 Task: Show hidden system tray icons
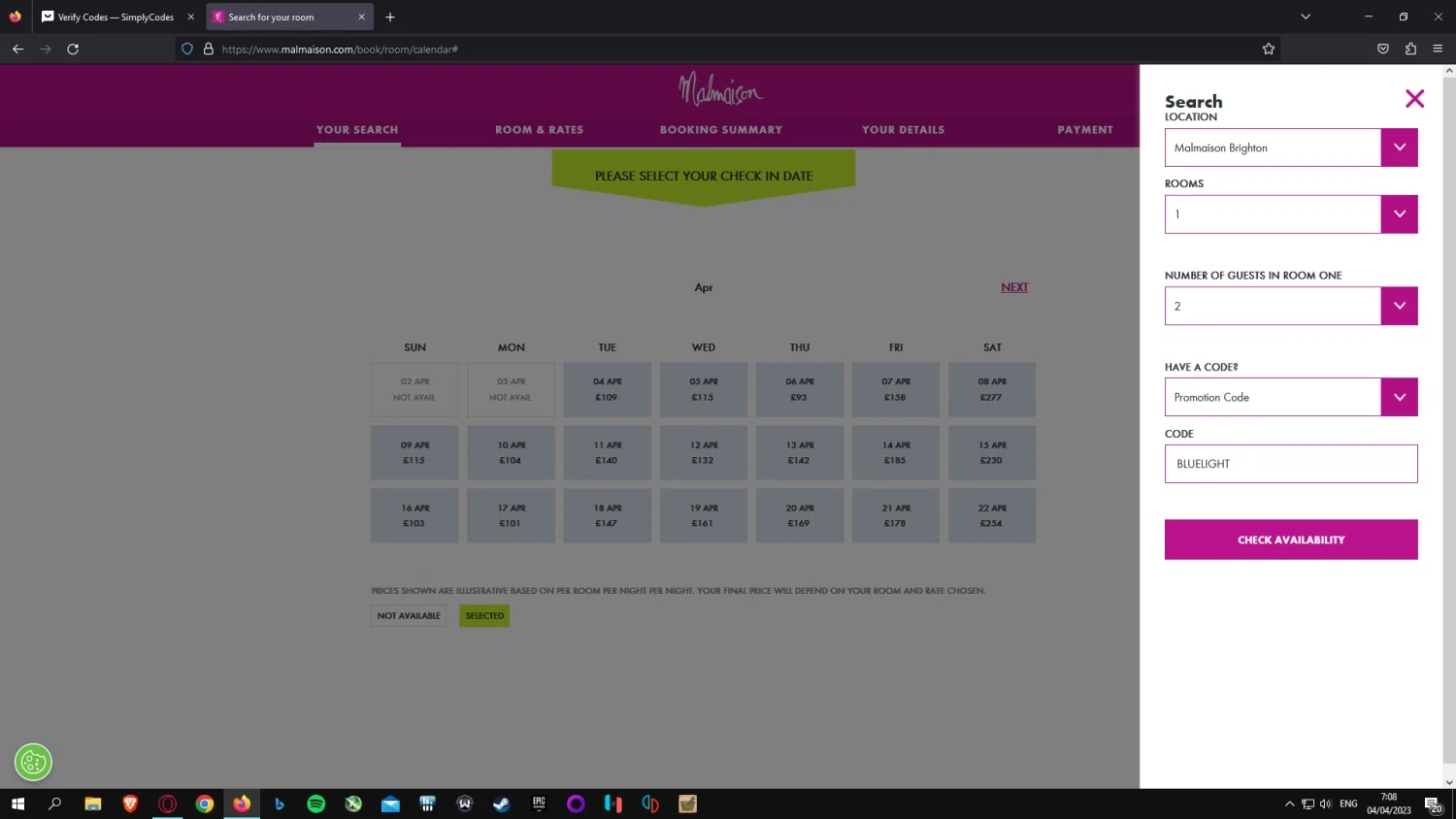[x=1289, y=803]
